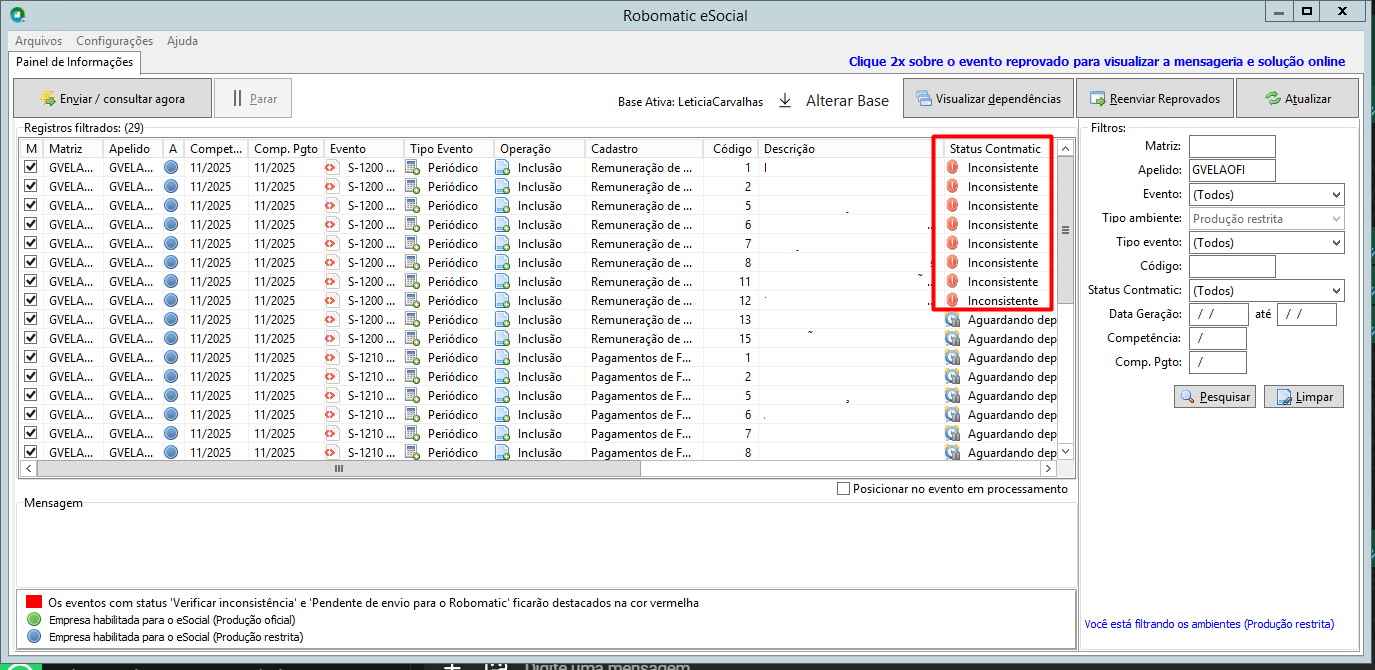Uncheck the S-1200 code 5 row checkbox
The image size is (1375, 670).
pyautogui.click(x=31, y=206)
